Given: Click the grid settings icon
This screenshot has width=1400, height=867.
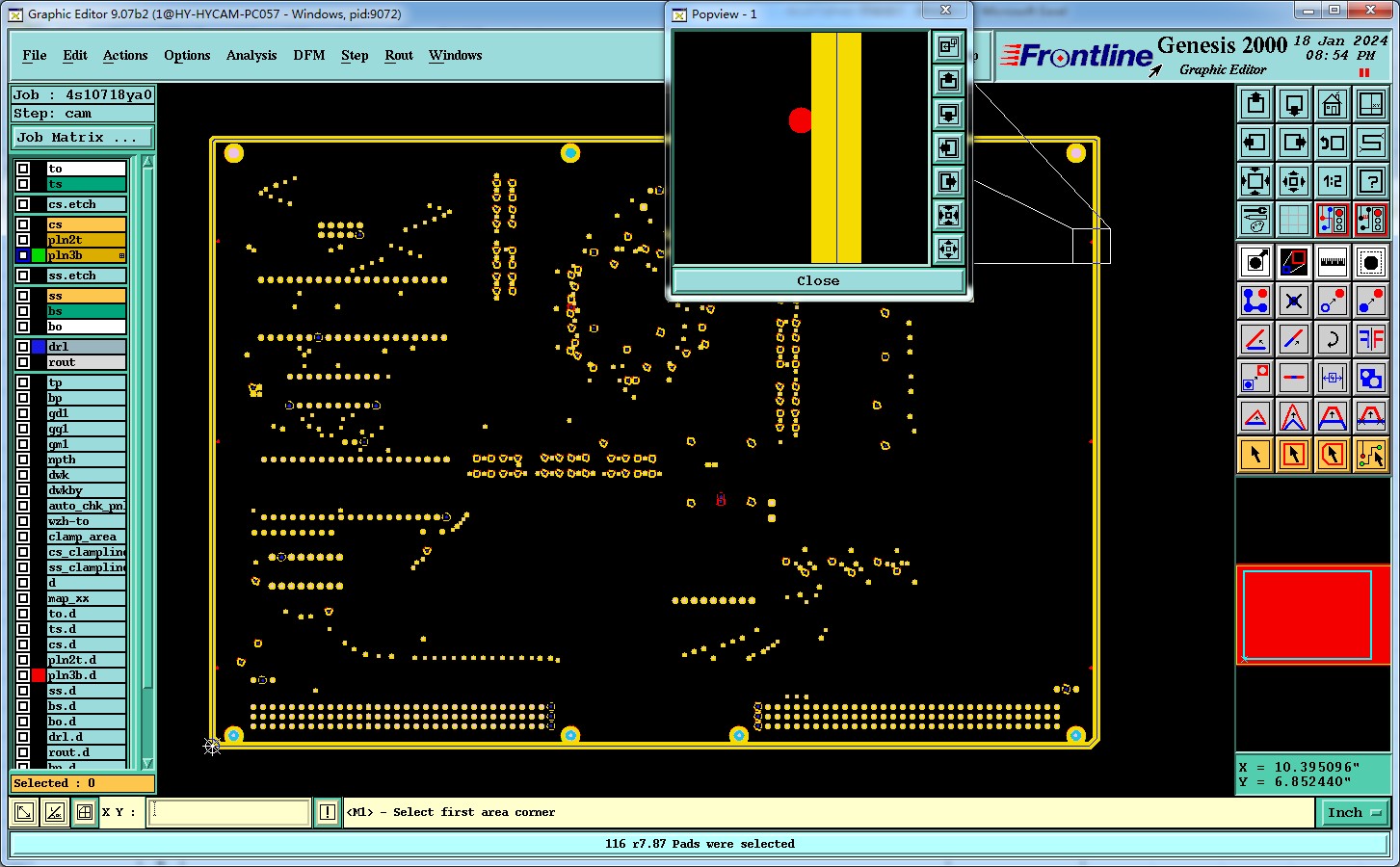Looking at the screenshot, I should 1293,219.
